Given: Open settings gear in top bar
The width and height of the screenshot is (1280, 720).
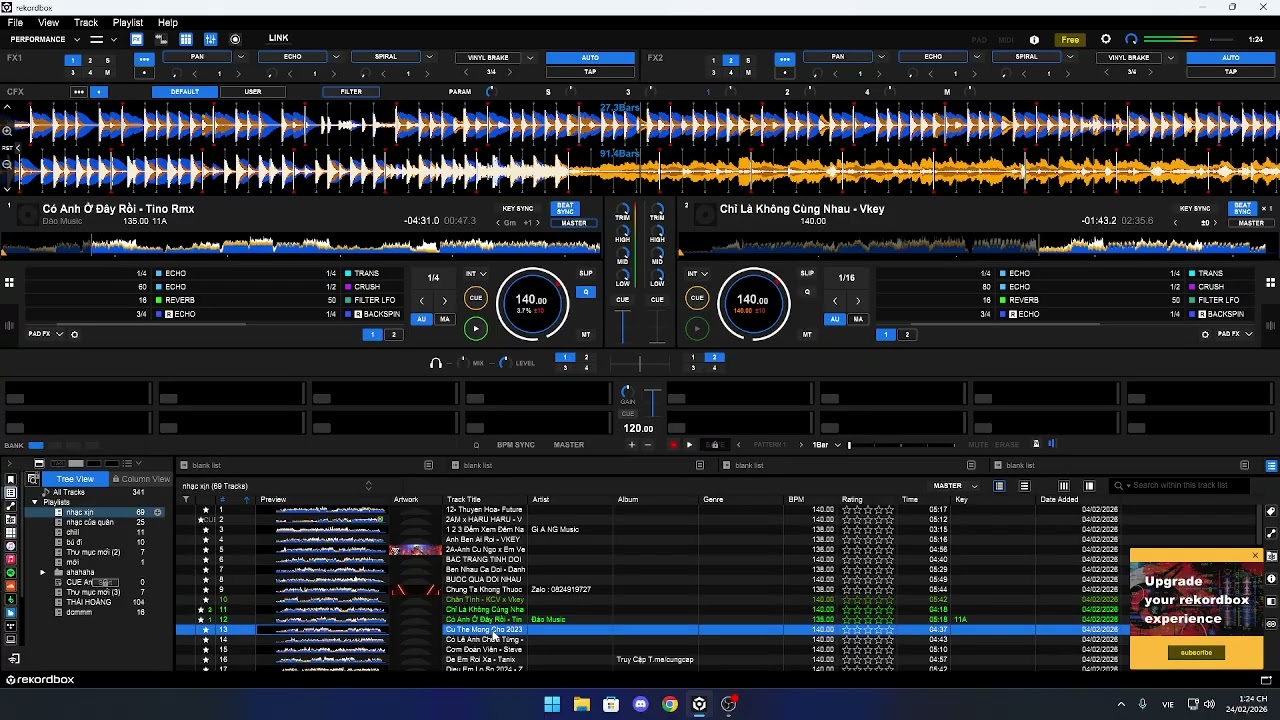Looking at the screenshot, I should (x=1106, y=39).
